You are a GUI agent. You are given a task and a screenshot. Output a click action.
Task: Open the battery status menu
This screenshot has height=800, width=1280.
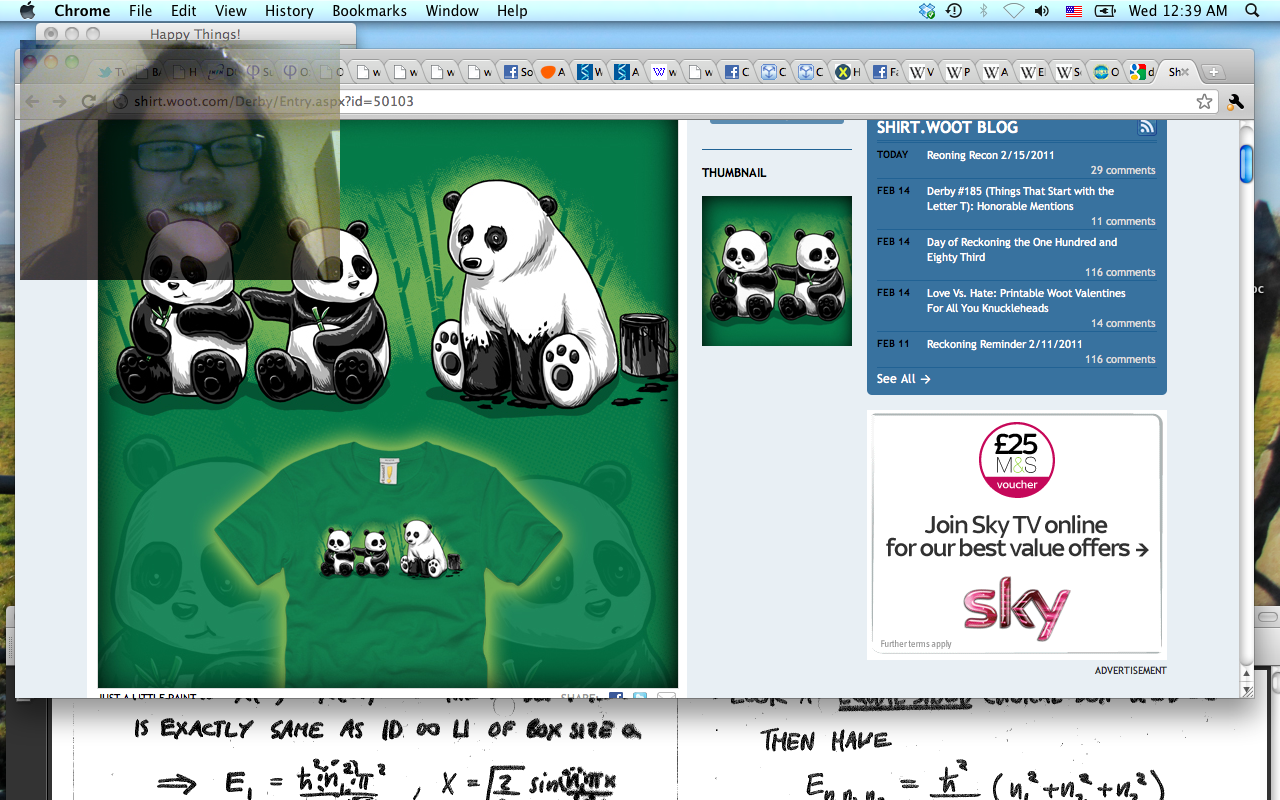click(x=1105, y=11)
